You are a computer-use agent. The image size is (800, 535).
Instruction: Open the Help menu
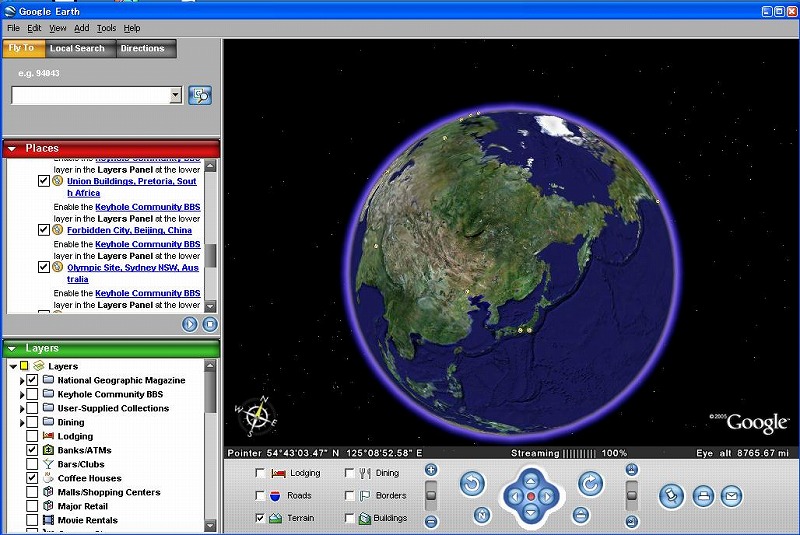(x=132, y=28)
